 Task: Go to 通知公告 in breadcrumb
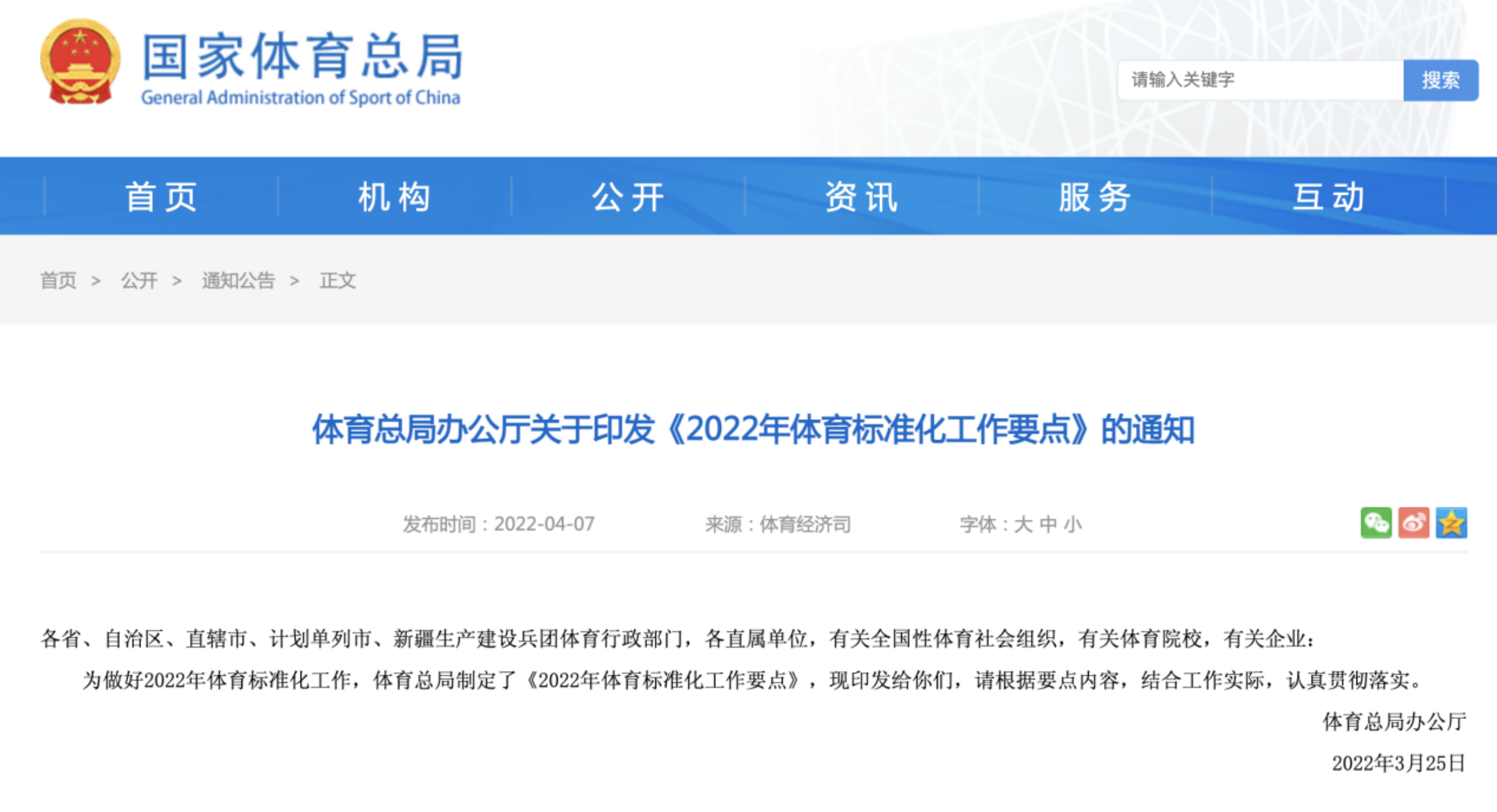239,281
